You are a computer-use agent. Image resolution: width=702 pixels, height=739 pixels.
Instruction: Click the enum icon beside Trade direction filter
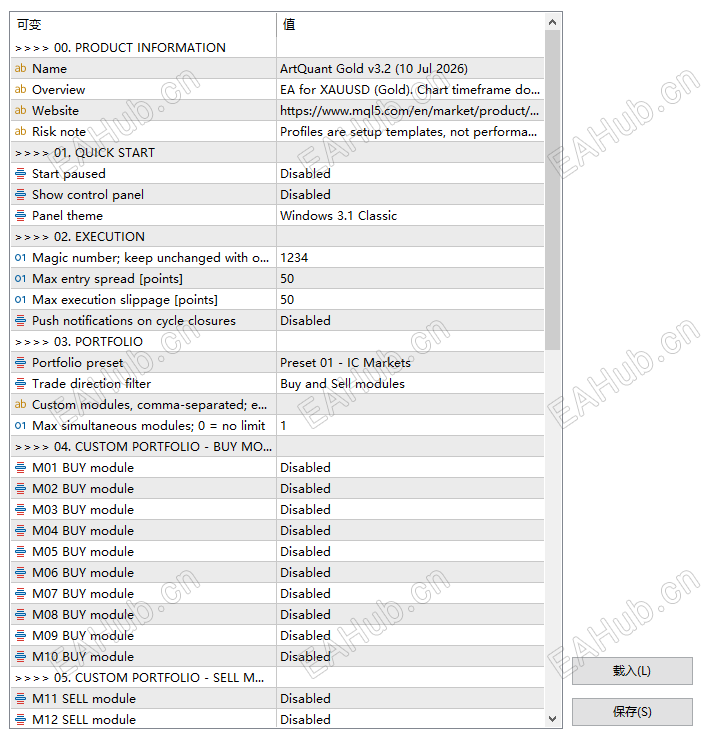pyautogui.click(x=20, y=383)
